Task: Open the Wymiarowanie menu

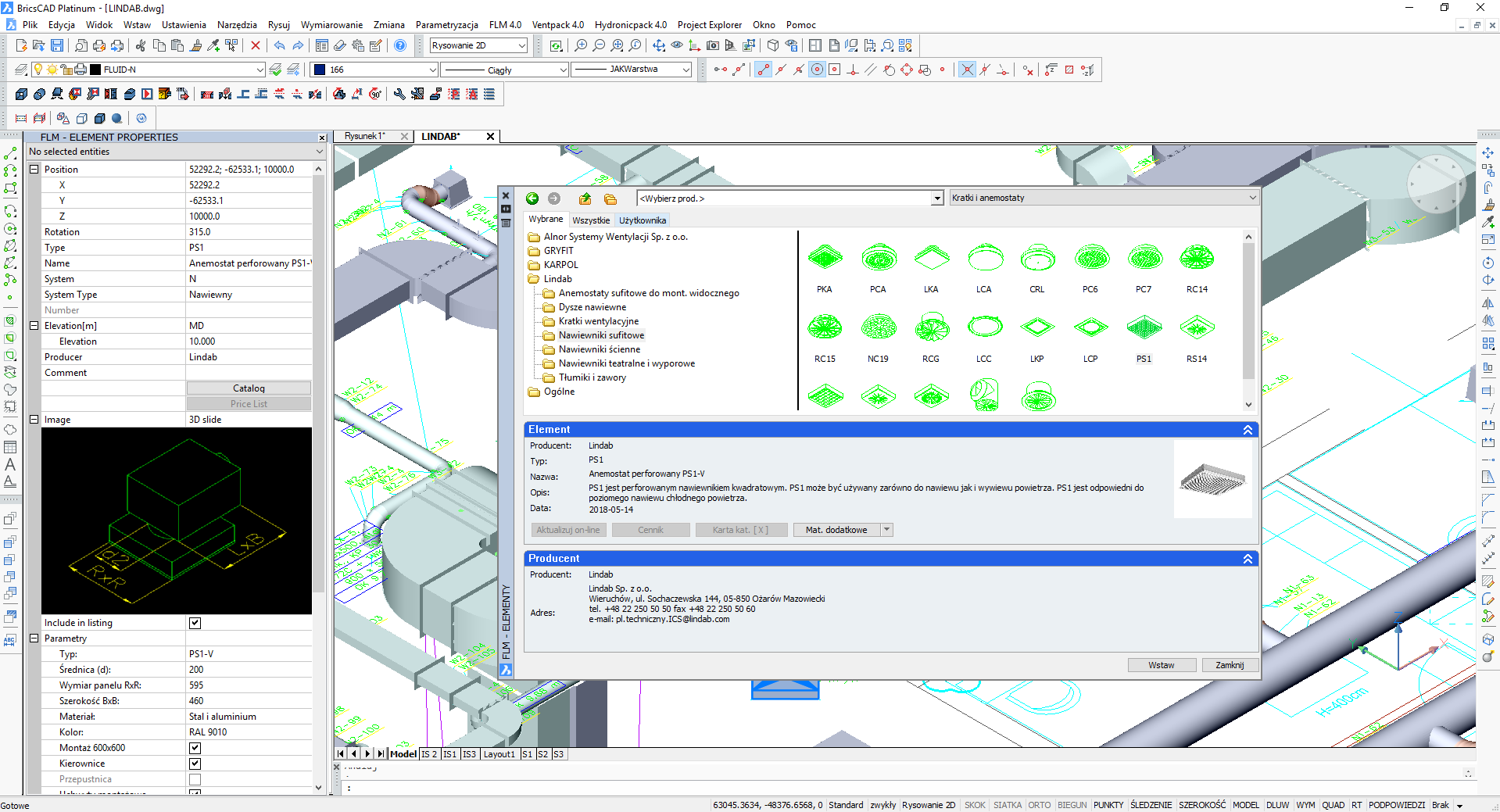Action: click(331, 25)
